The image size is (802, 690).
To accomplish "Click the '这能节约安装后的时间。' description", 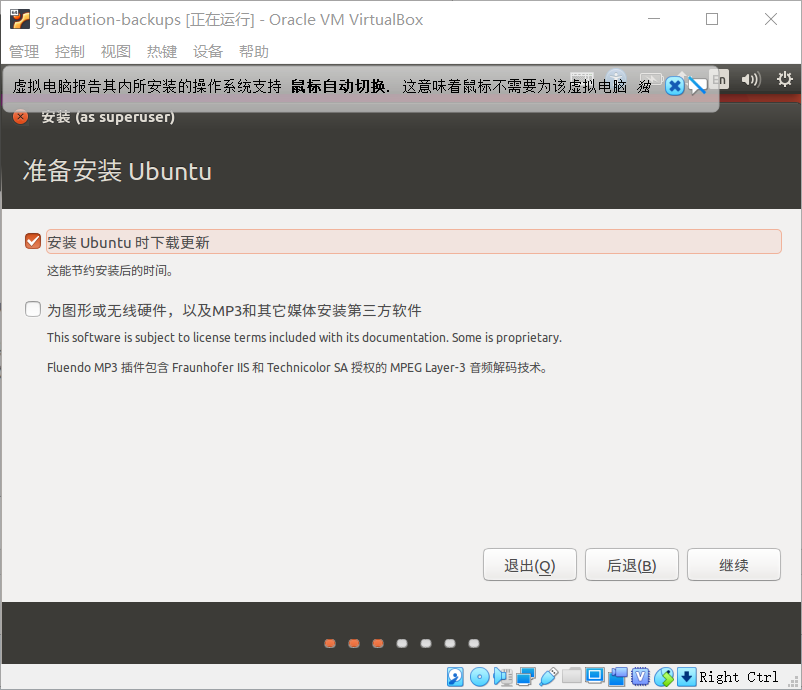I will (x=110, y=271).
